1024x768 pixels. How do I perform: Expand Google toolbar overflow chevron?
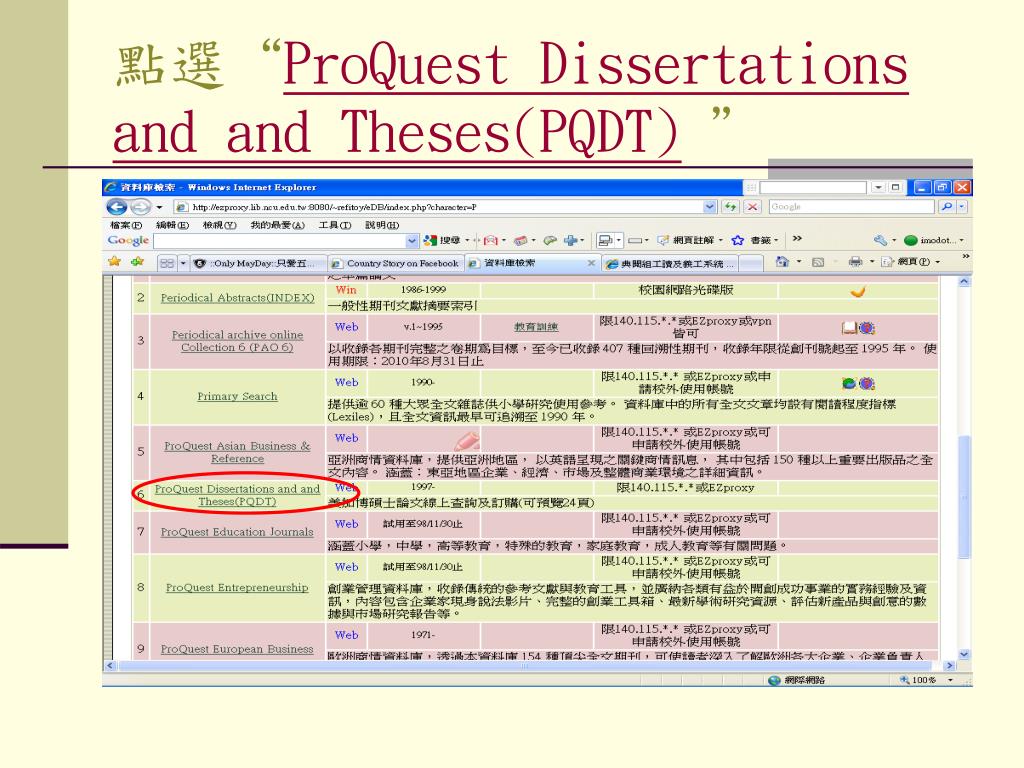(x=797, y=239)
